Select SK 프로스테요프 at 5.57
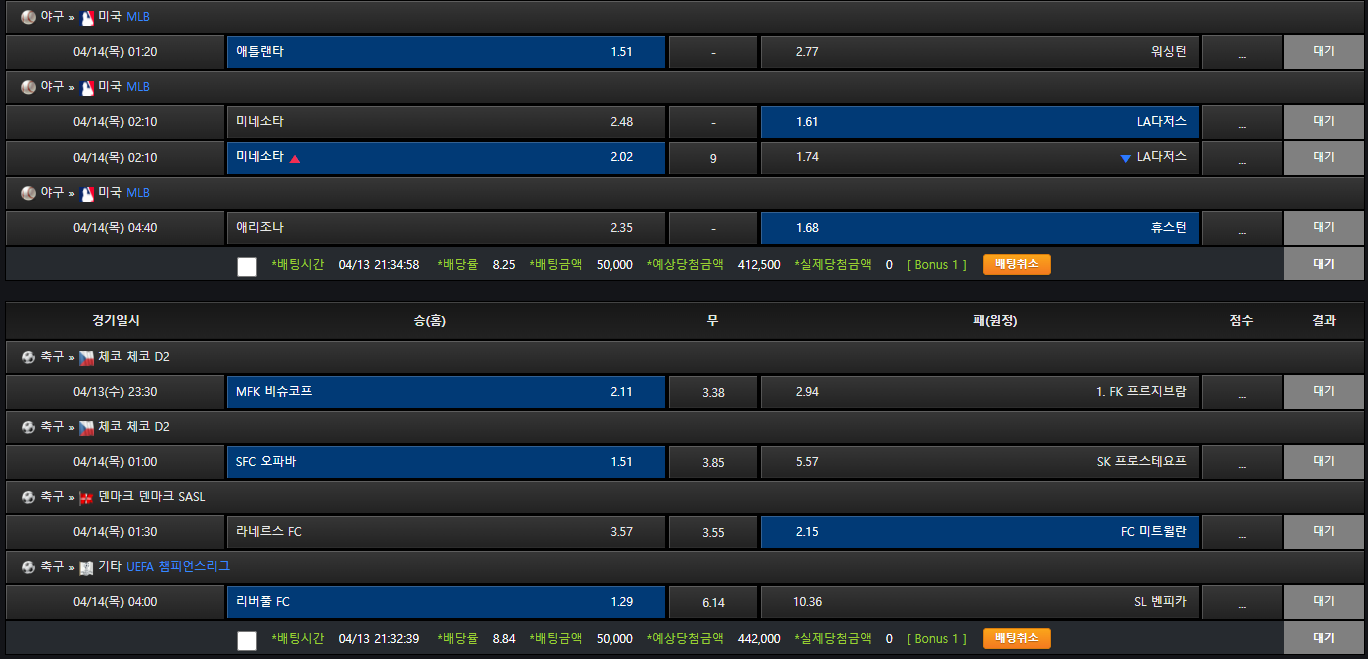This screenshot has width=1368, height=659. (980, 462)
